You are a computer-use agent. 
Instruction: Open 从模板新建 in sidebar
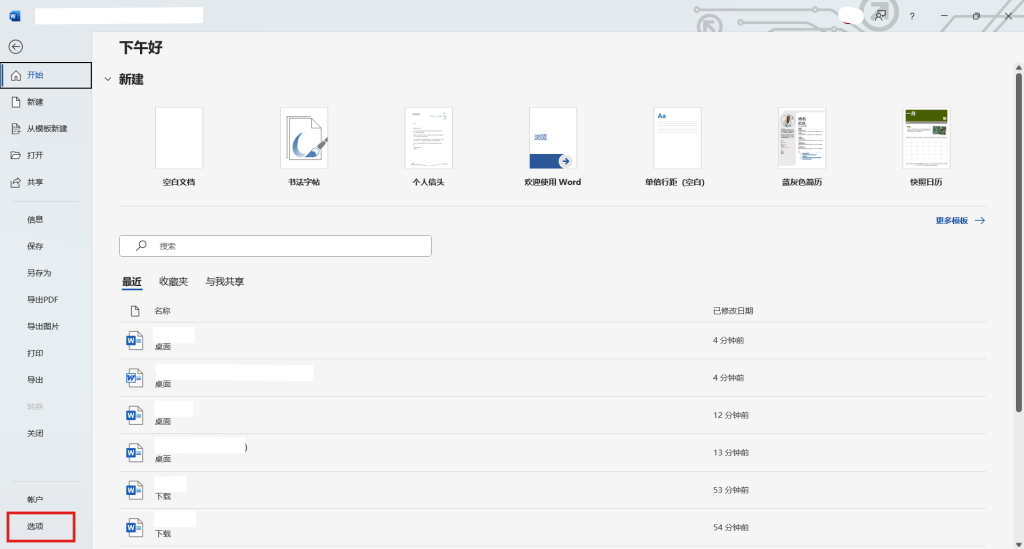[46, 129]
